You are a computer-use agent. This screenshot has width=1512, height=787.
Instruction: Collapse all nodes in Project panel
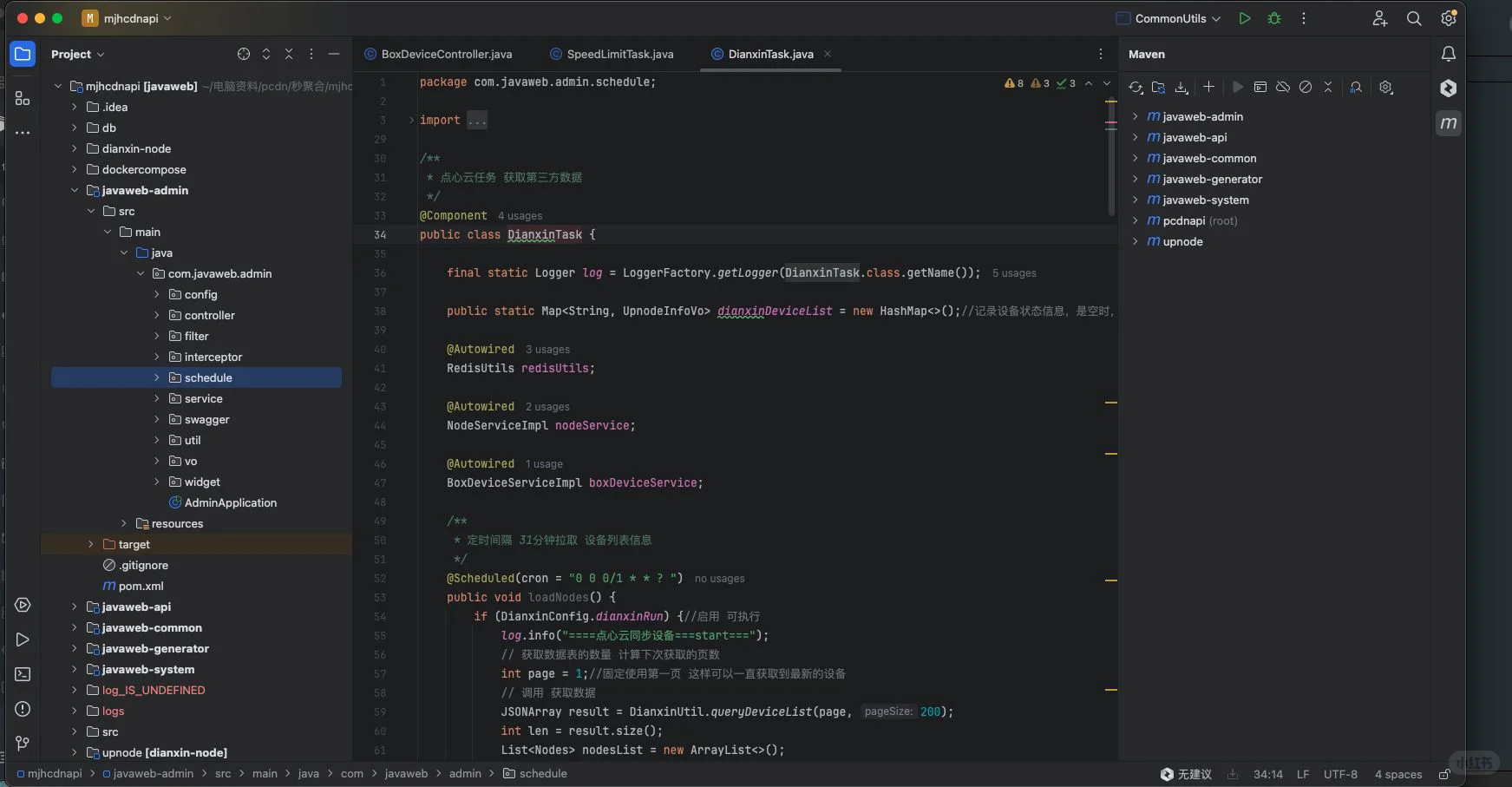pyautogui.click(x=289, y=54)
